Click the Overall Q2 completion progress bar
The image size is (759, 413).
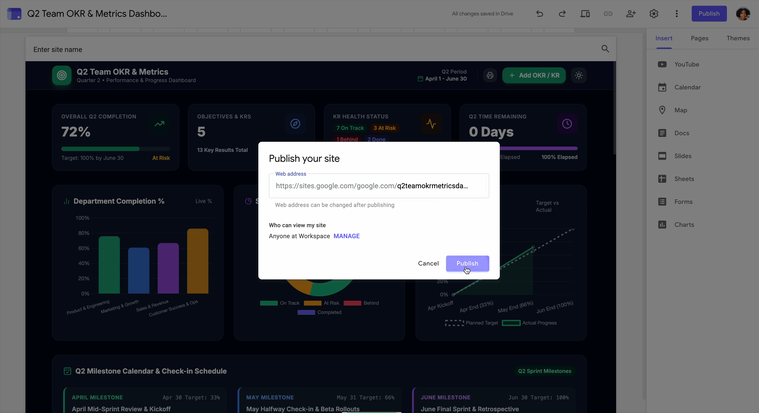[115, 149]
